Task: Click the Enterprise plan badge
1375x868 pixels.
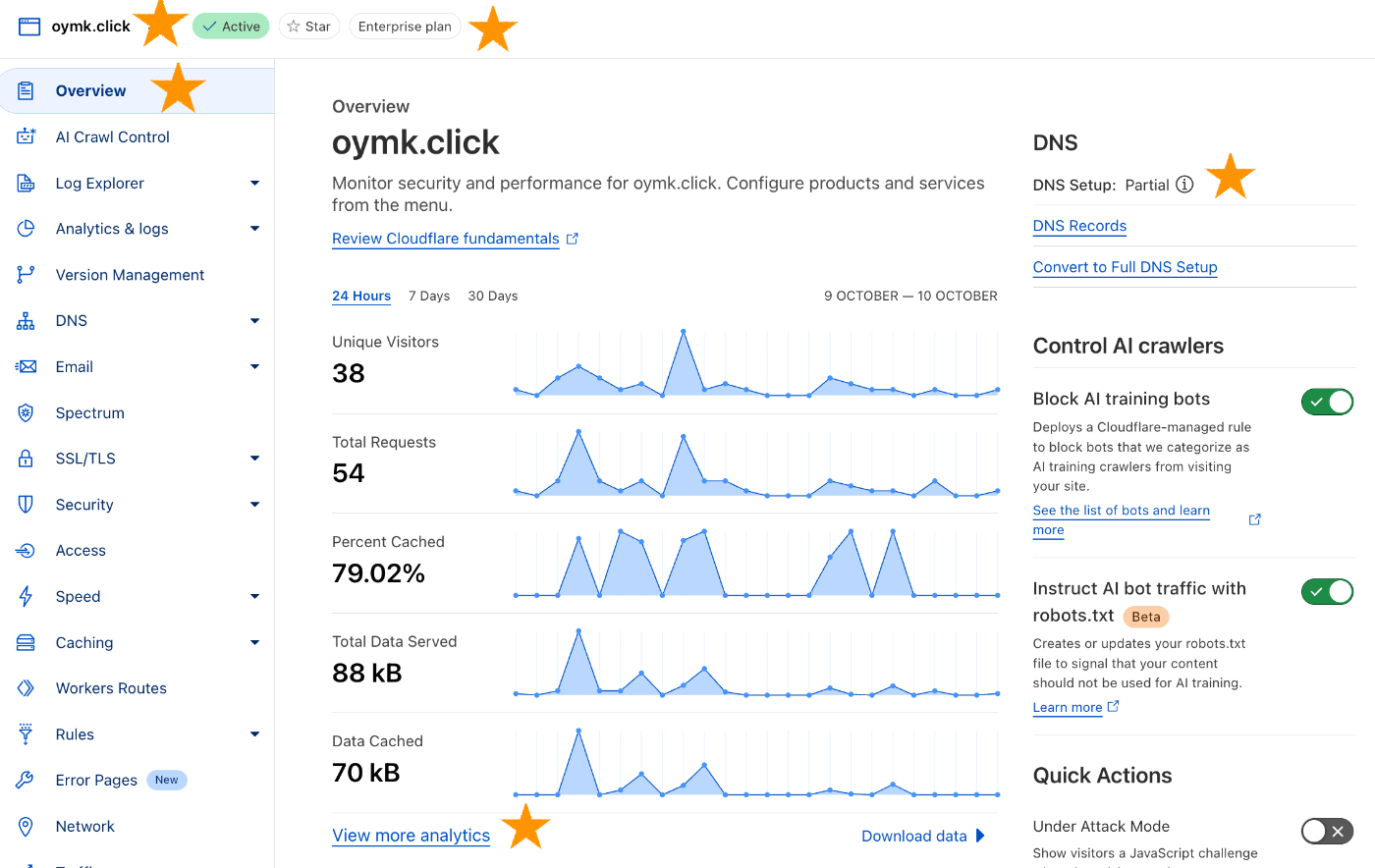Action: [405, 27]
